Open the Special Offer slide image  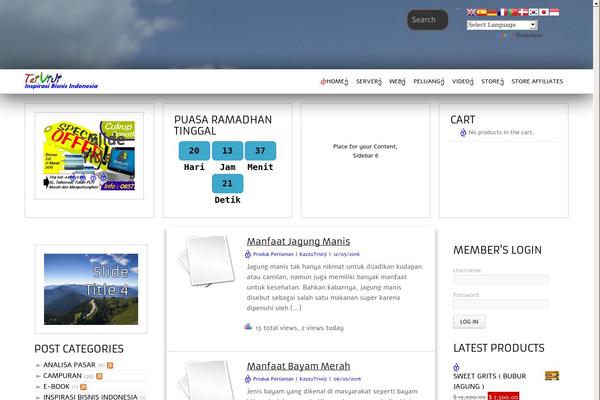click(89, 156)
